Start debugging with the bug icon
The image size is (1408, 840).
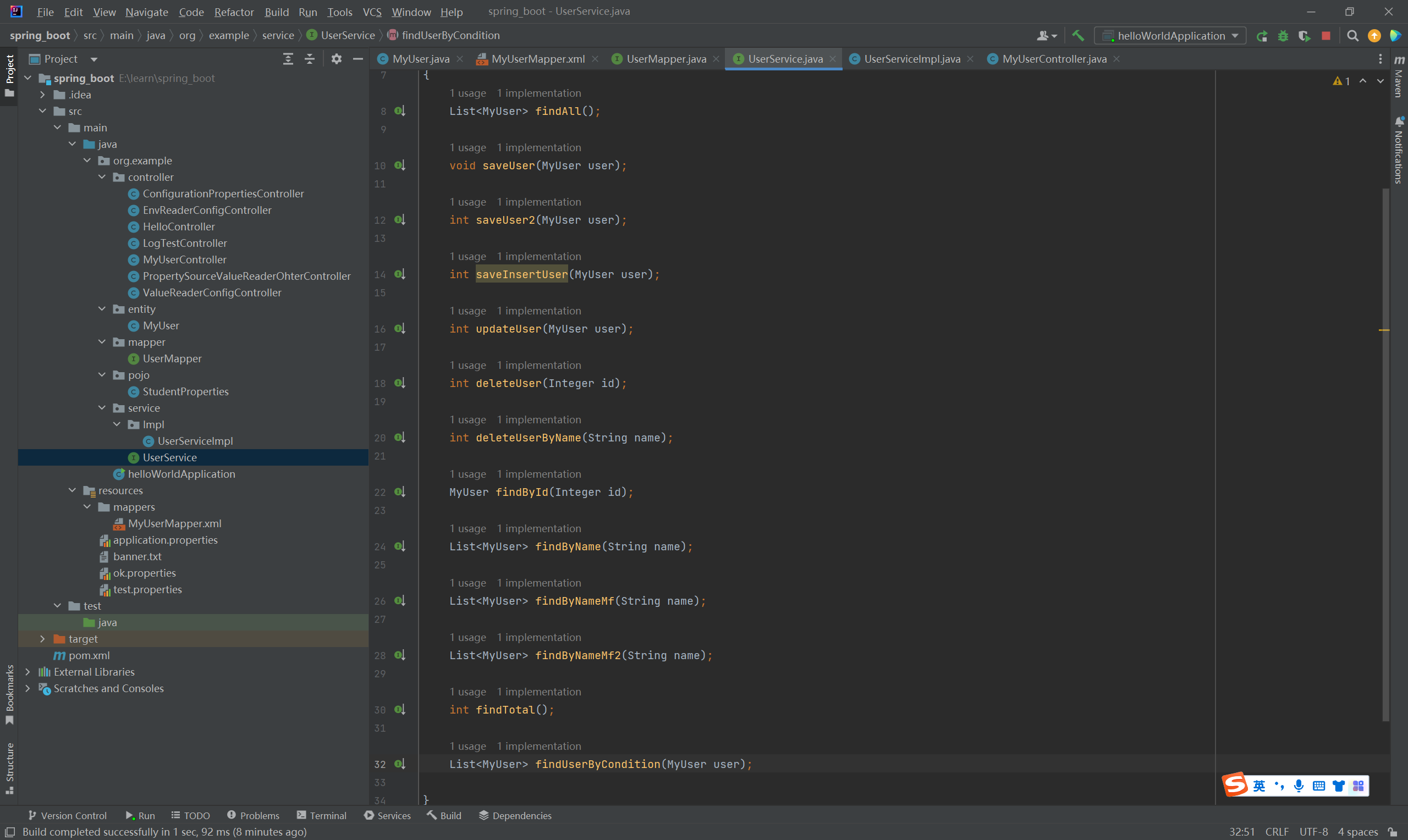(x=1283, y=36)
